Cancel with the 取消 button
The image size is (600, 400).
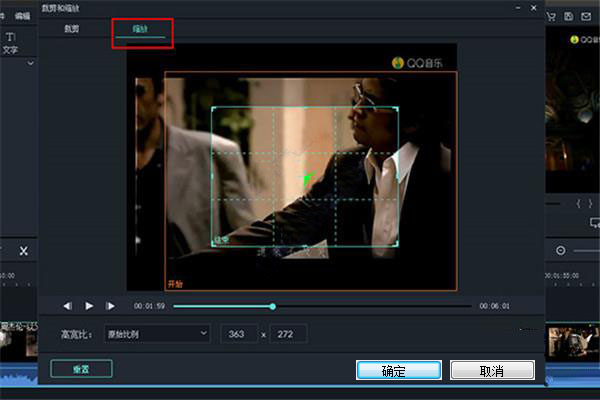coord(492,370)
